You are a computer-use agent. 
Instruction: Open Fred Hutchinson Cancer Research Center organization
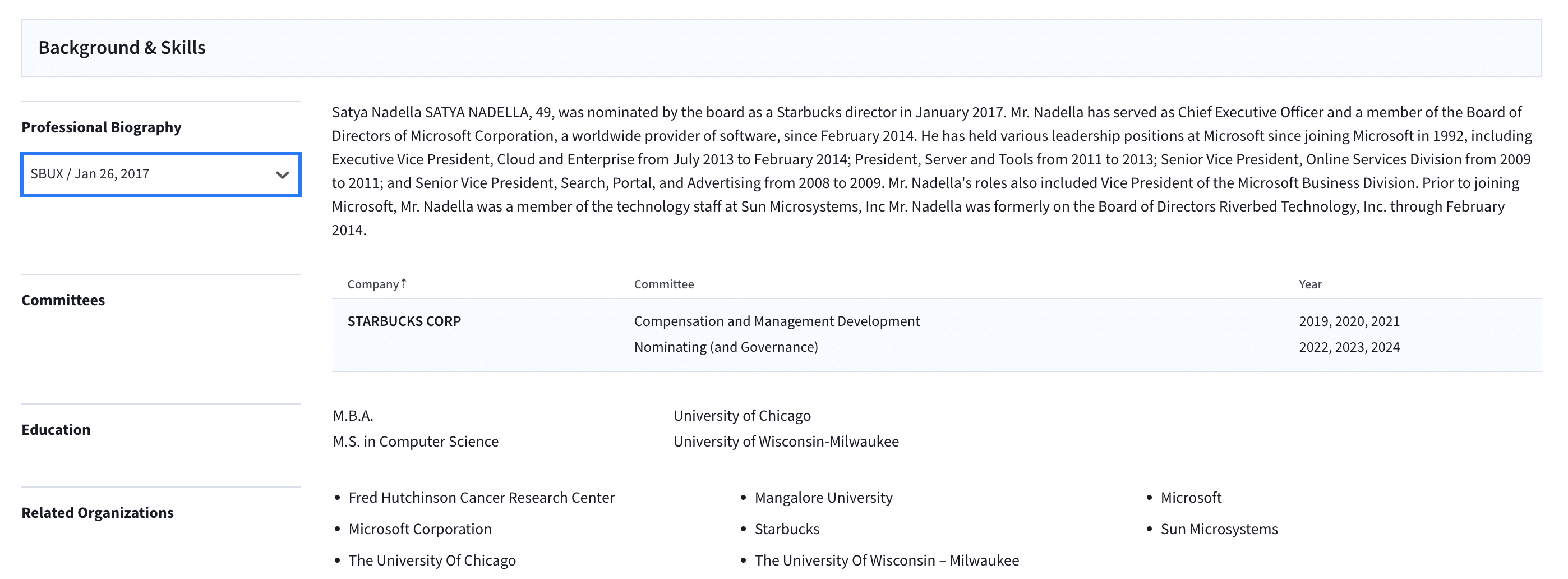click(482, 498)
